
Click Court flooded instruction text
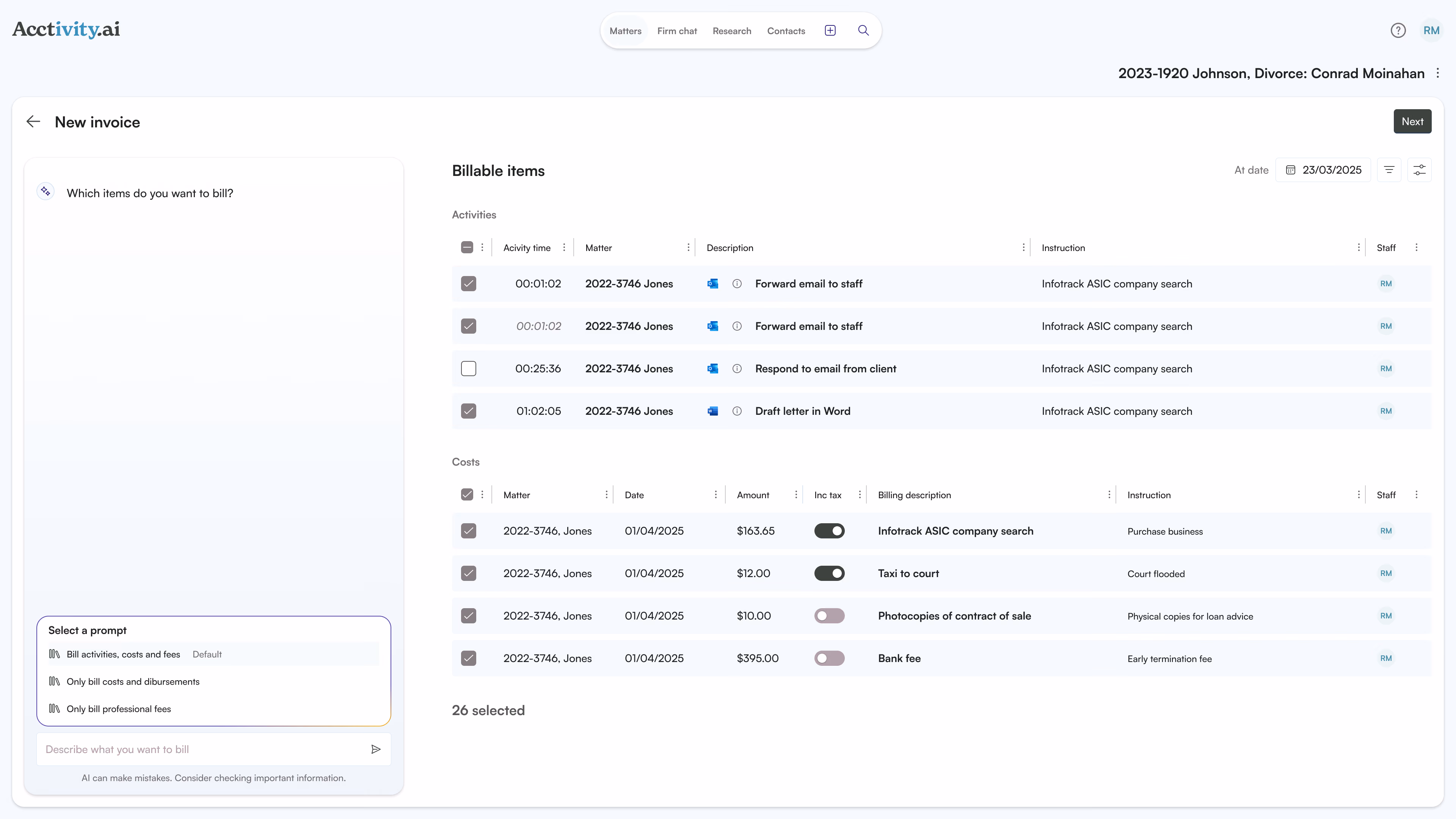point(1156,574)
